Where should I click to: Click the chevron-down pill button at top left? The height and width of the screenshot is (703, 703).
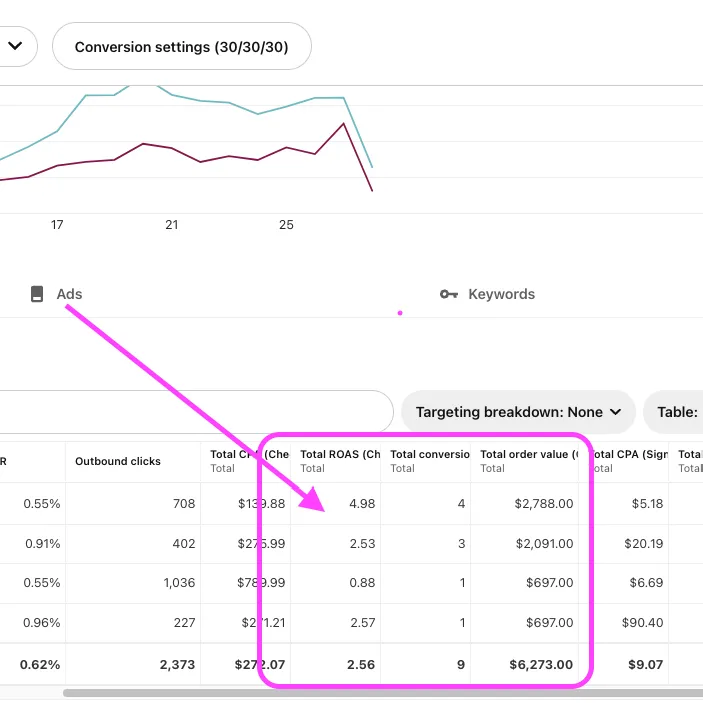pyautogui.click(x=15, y=46)
